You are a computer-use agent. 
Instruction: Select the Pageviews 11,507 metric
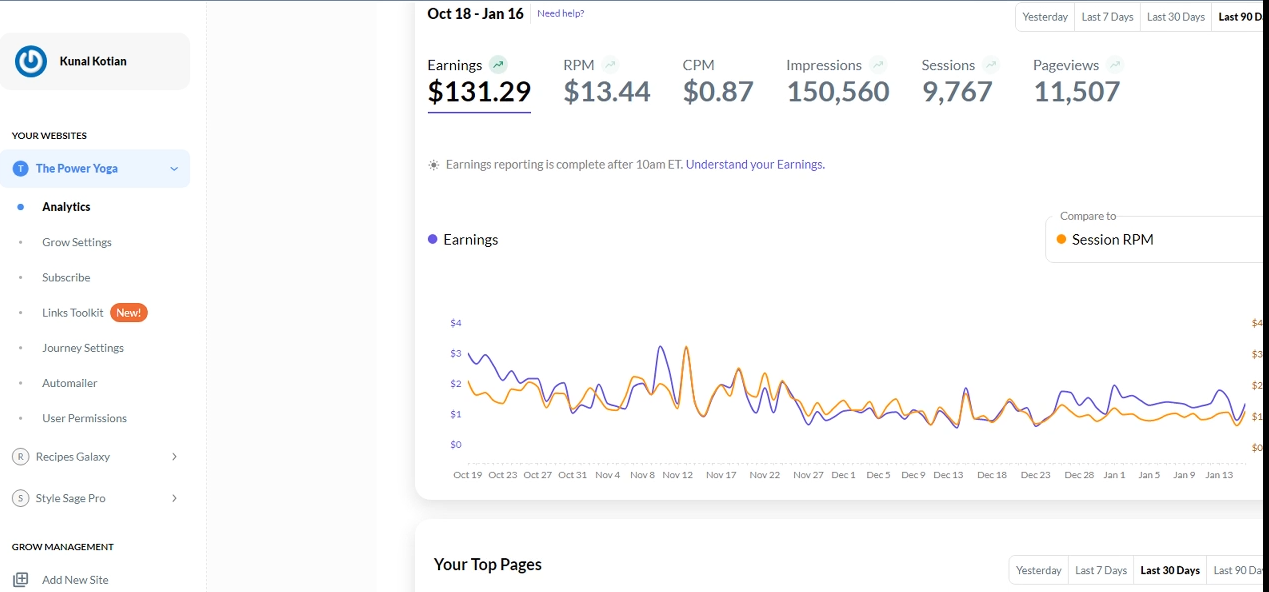tap(1078, 82)
